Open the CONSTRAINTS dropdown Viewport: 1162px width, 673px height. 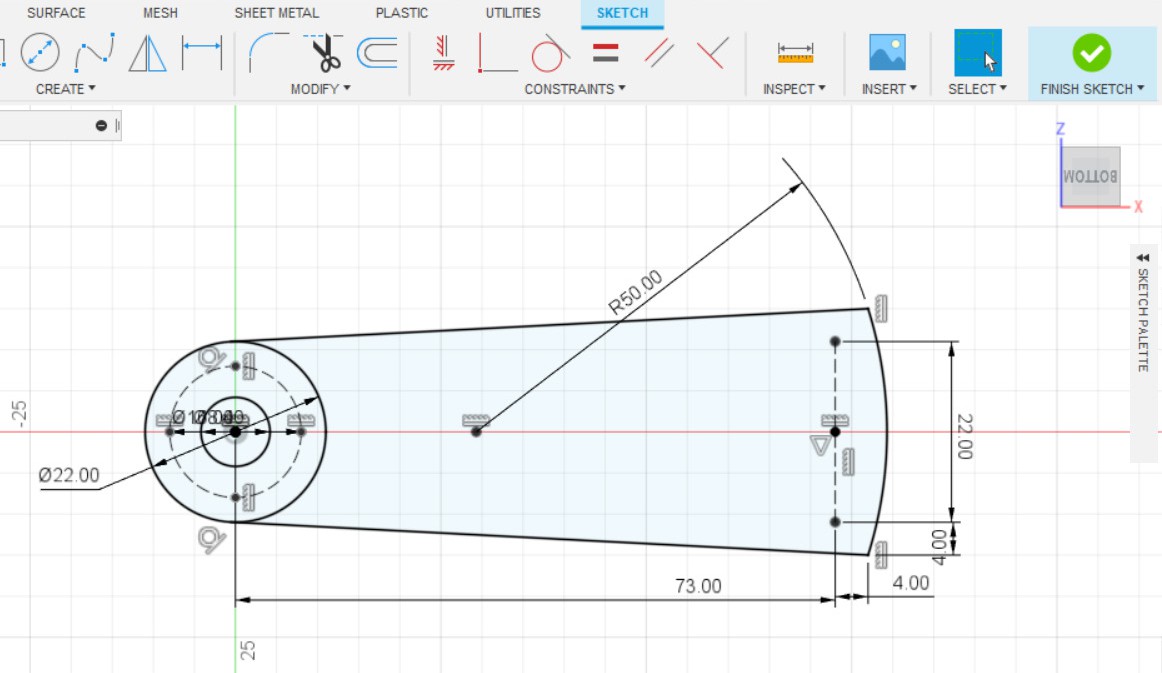(x=575, y=89)
